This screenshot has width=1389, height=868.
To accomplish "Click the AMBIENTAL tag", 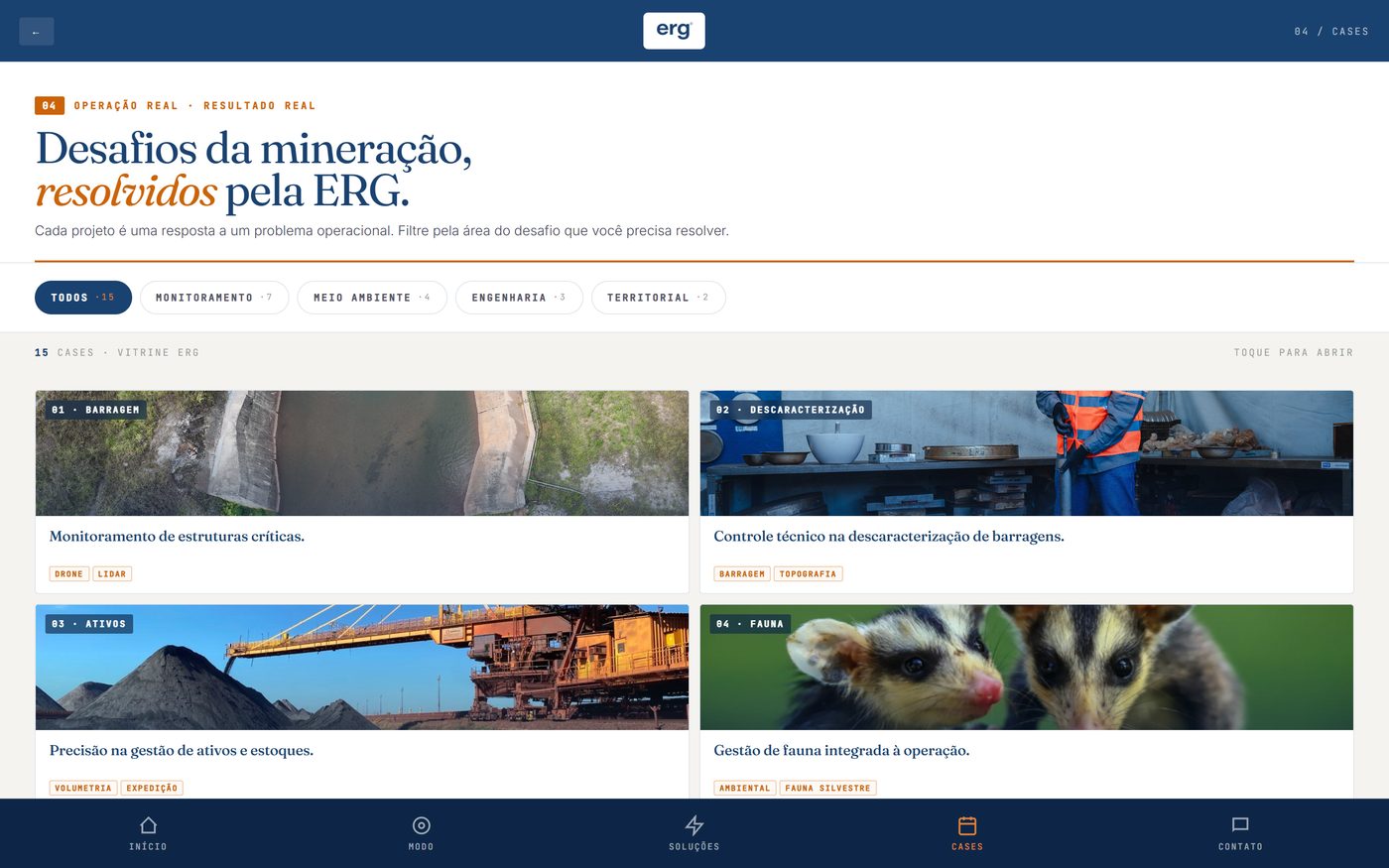I will 745,789.
